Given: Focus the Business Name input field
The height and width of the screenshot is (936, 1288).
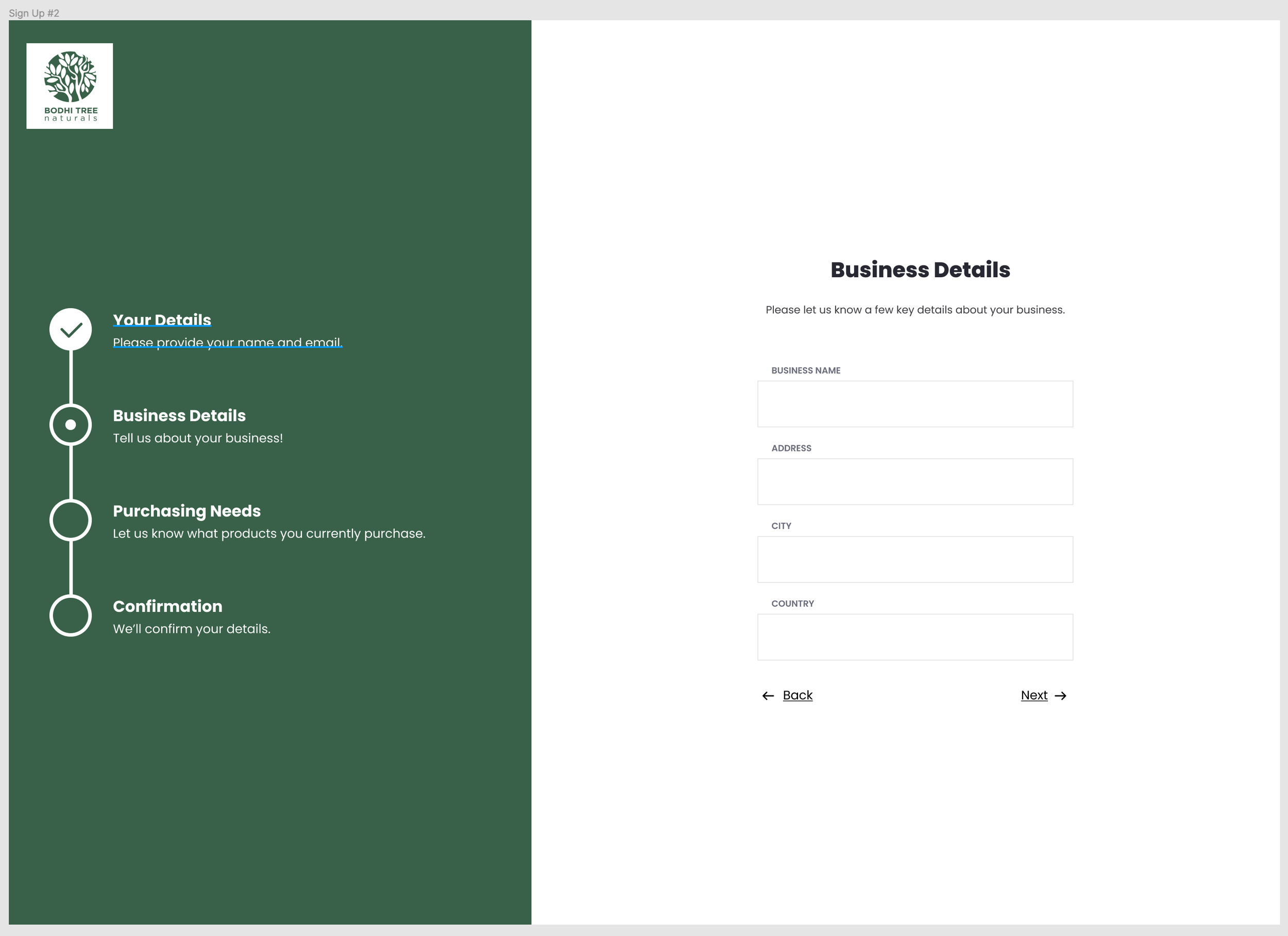Looking at the screenshot, I should point(915,404).
